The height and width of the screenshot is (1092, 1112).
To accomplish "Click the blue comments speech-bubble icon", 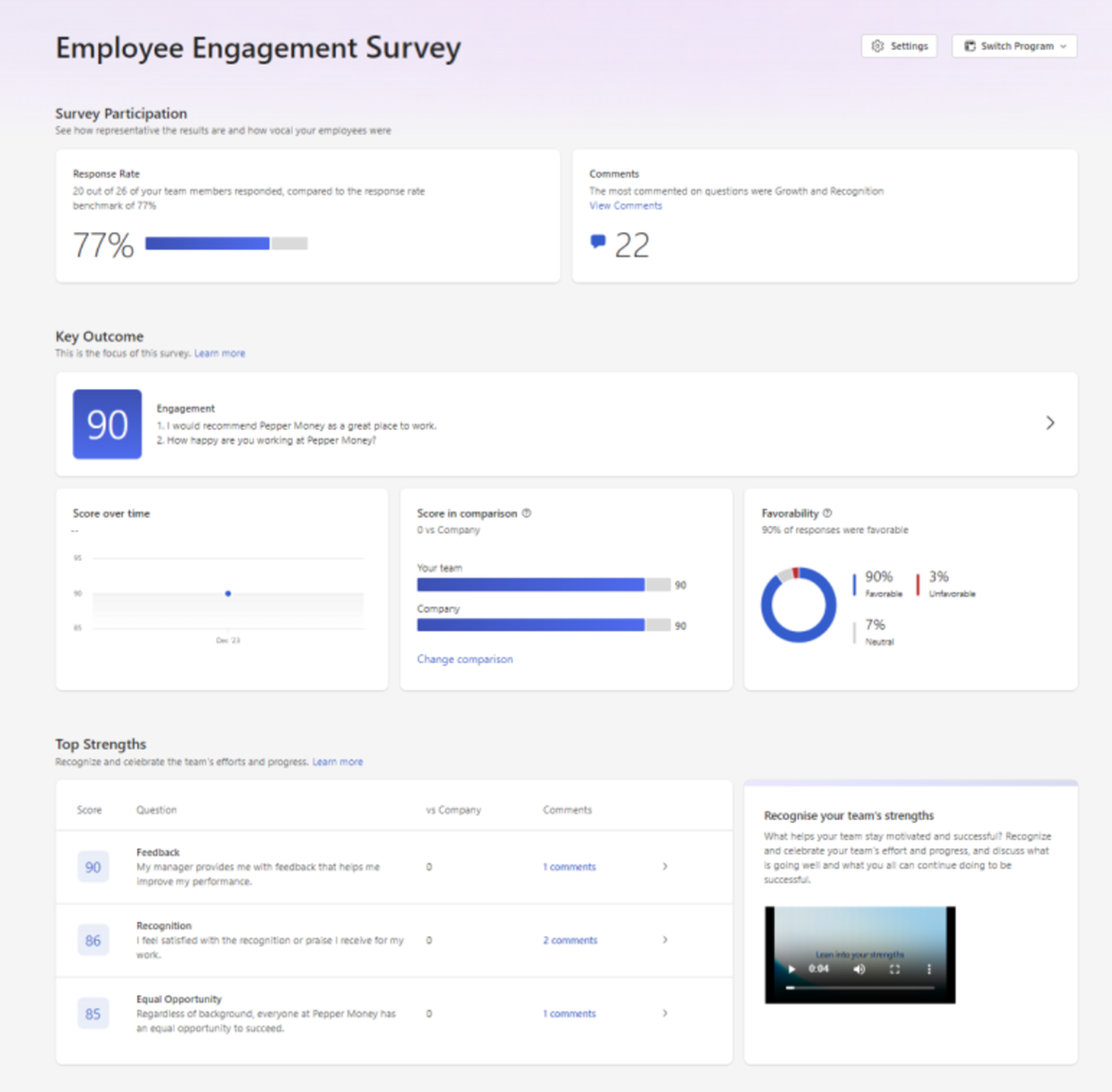I will pos(598,241).
